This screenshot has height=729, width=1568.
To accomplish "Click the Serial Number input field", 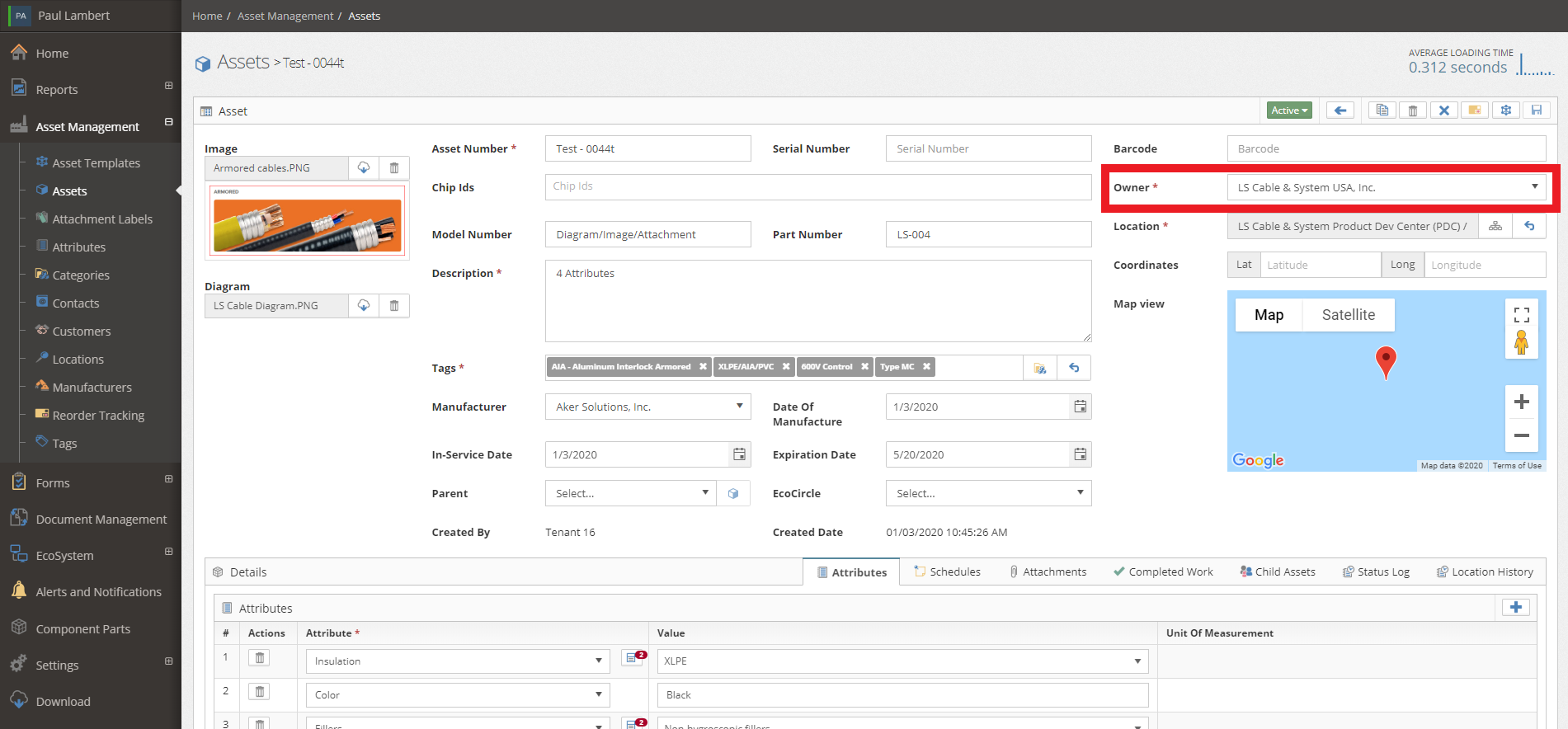I will 988,148.
